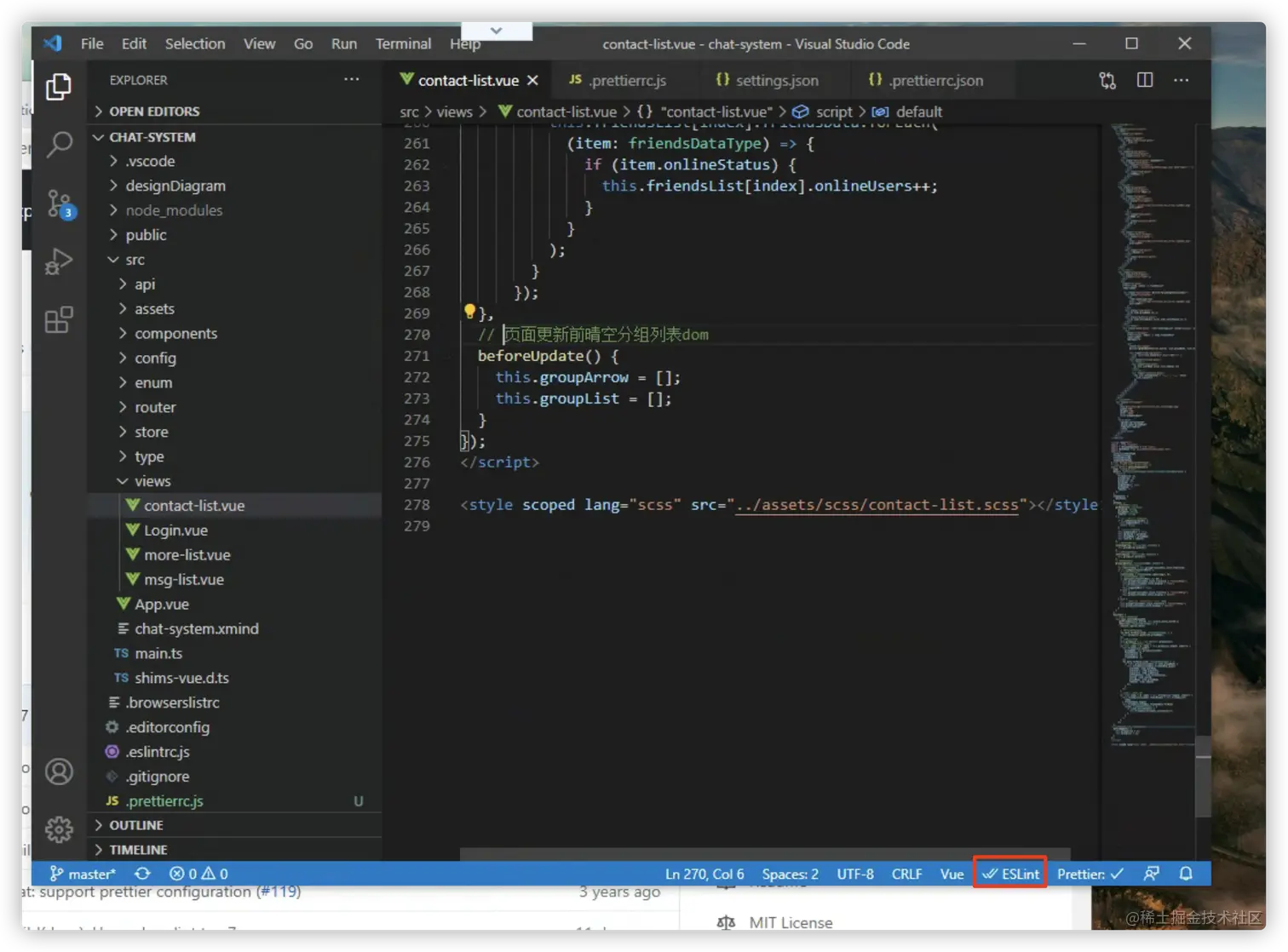Viewport: 1288px width, 952px height.
Task: Click the lightbulb code action on line 269
Action: pos(469,312)
